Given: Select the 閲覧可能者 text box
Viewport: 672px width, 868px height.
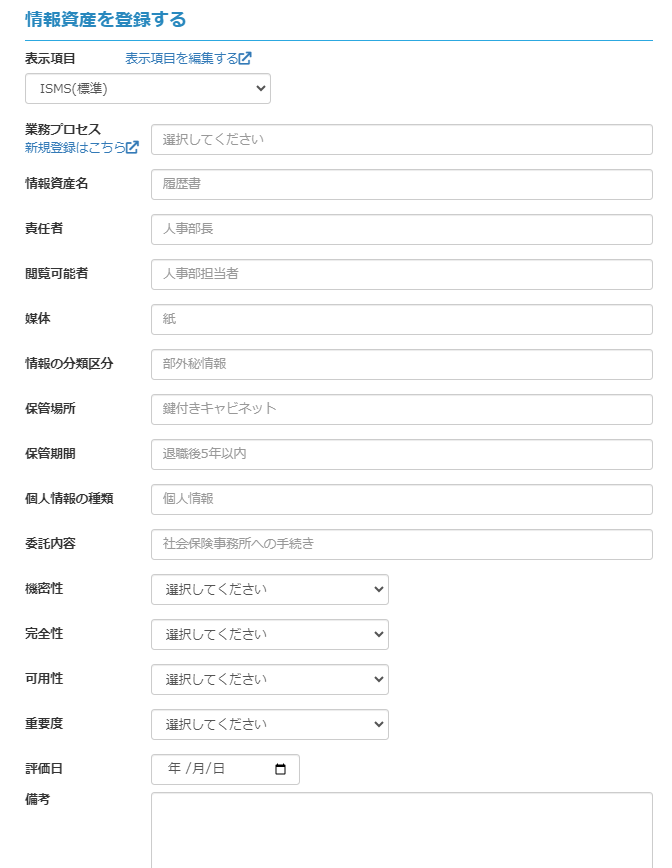Looking at the screenshot, I should (401, 275).
